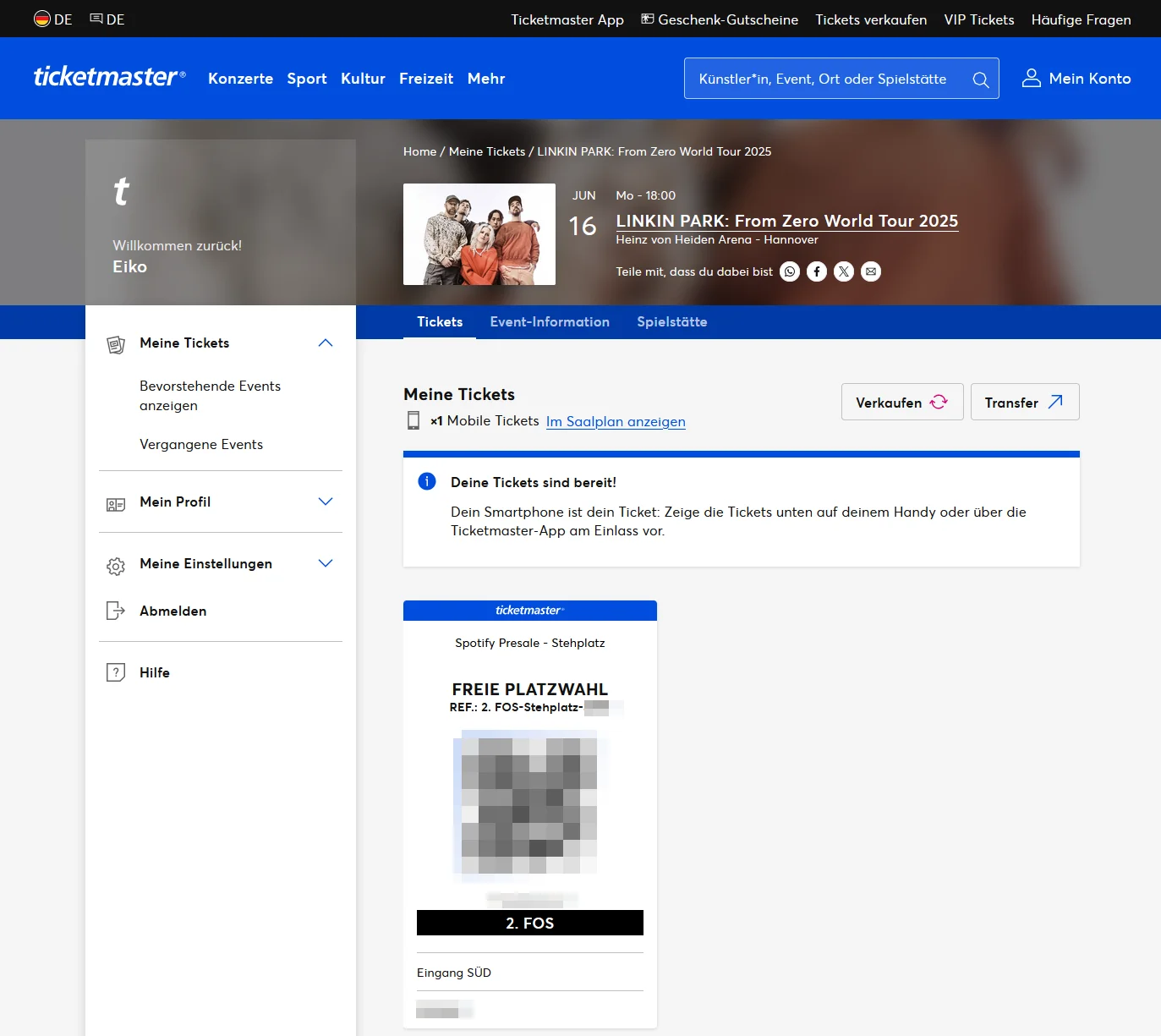Viewport: 1161px width, 1036px height.
Task: Click the Mein Profil ID card icon
Action: click(116, 504)
